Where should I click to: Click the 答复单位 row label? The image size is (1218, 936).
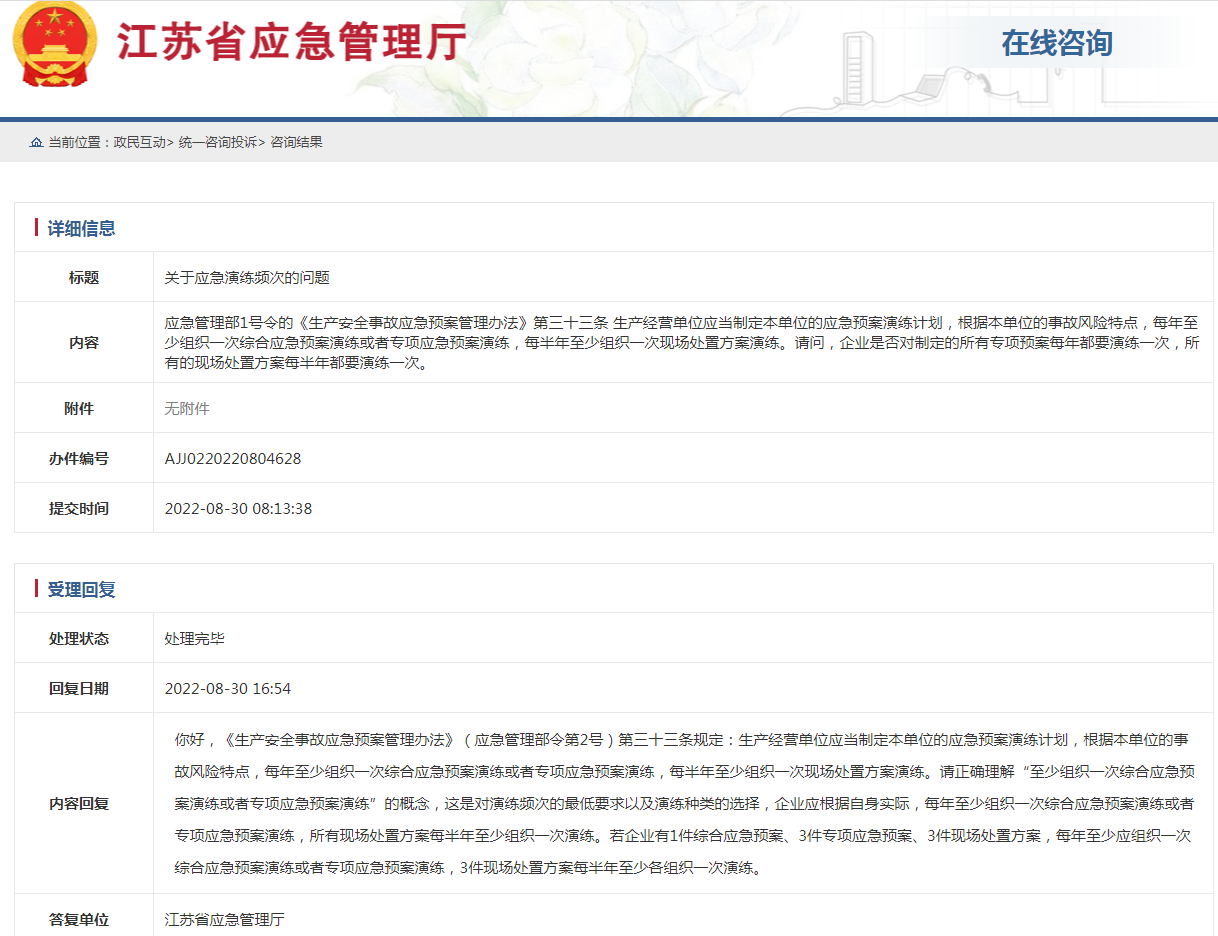point(79,919)
